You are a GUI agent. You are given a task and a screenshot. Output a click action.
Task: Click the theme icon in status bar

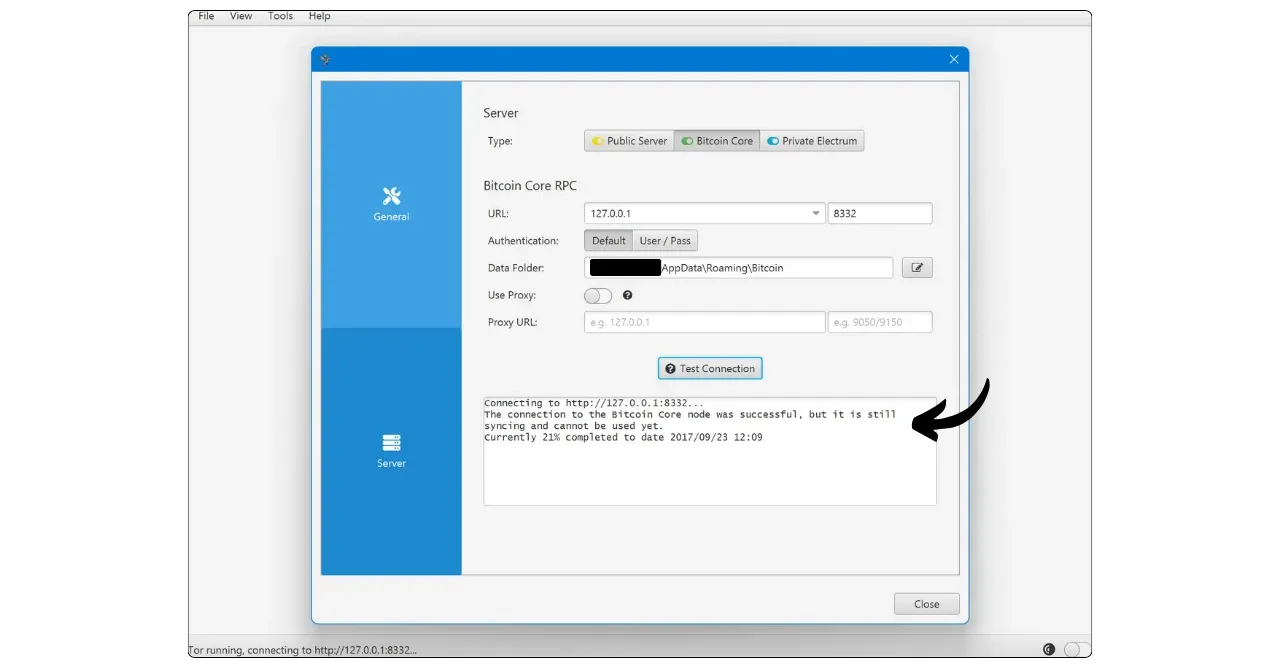(1049, 649)
